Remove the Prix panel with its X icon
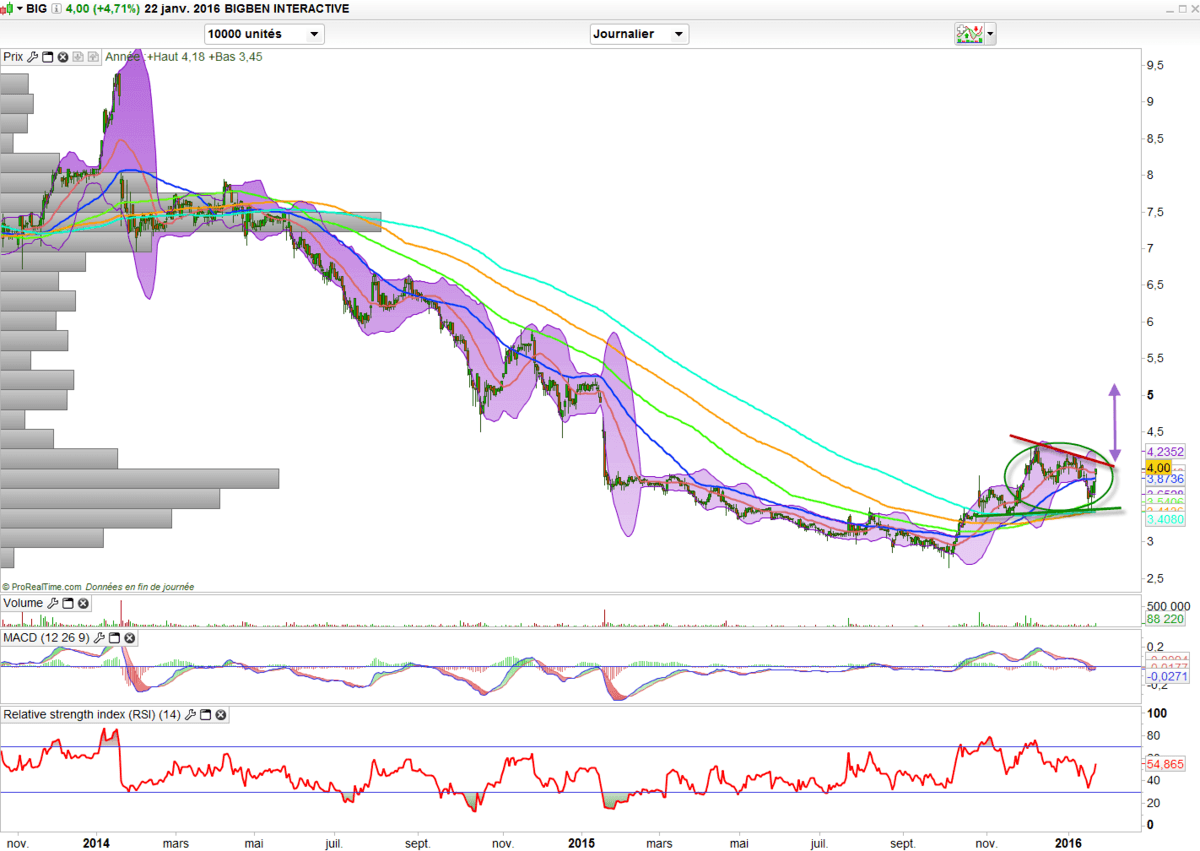Viewport: 1200px width, 851px height. point(63,57)
